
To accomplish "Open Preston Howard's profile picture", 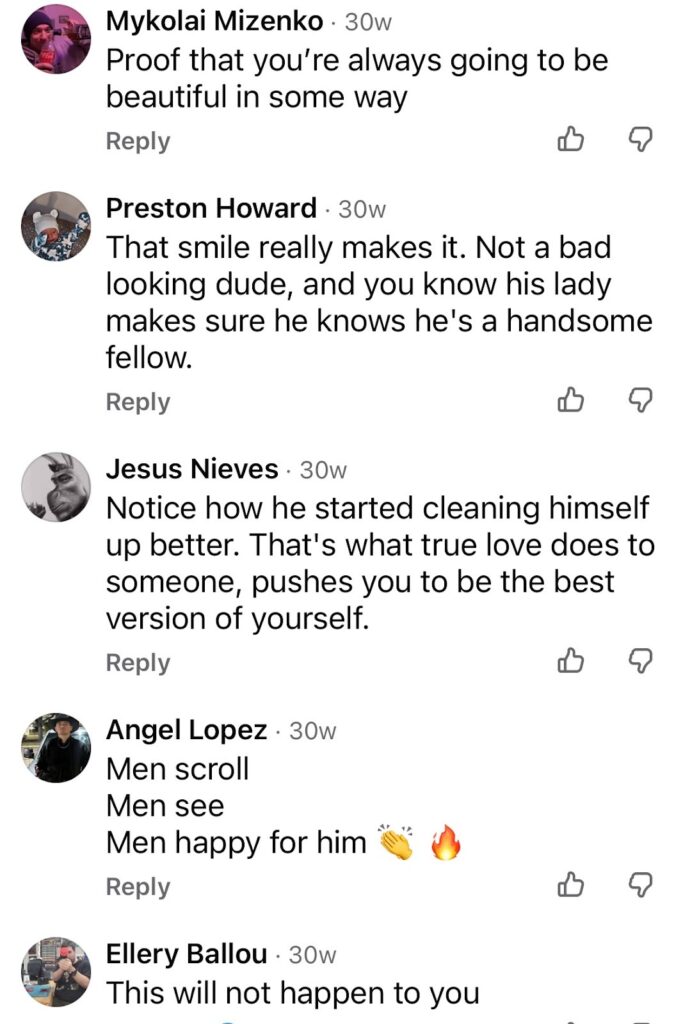I will 56,226.
